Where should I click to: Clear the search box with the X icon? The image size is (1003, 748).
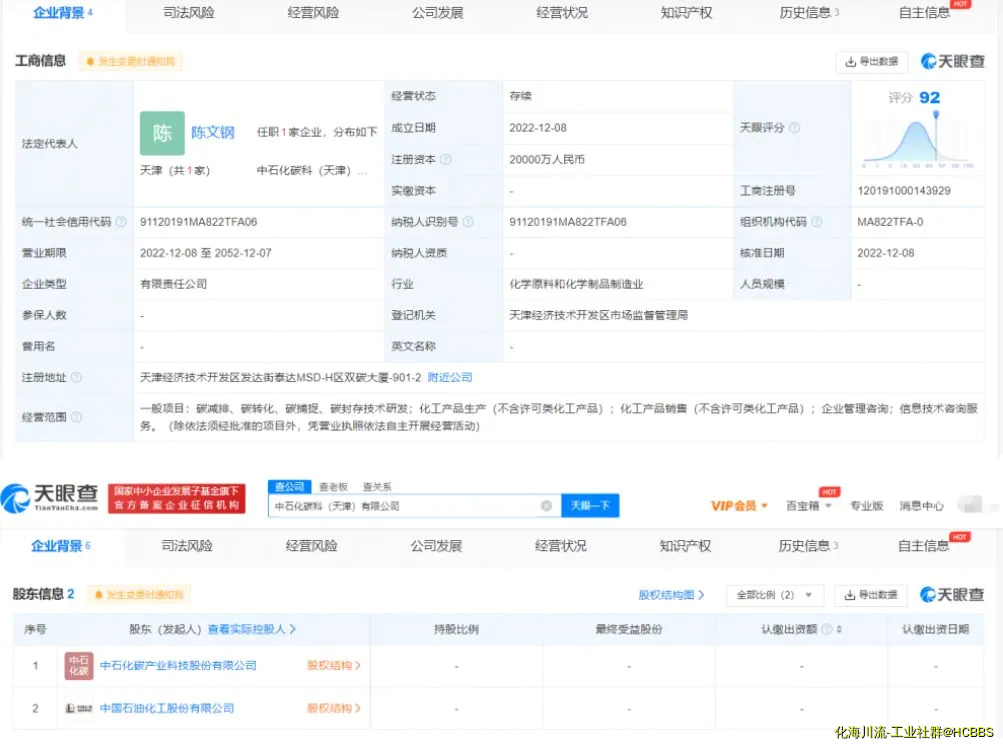(546, 506)
